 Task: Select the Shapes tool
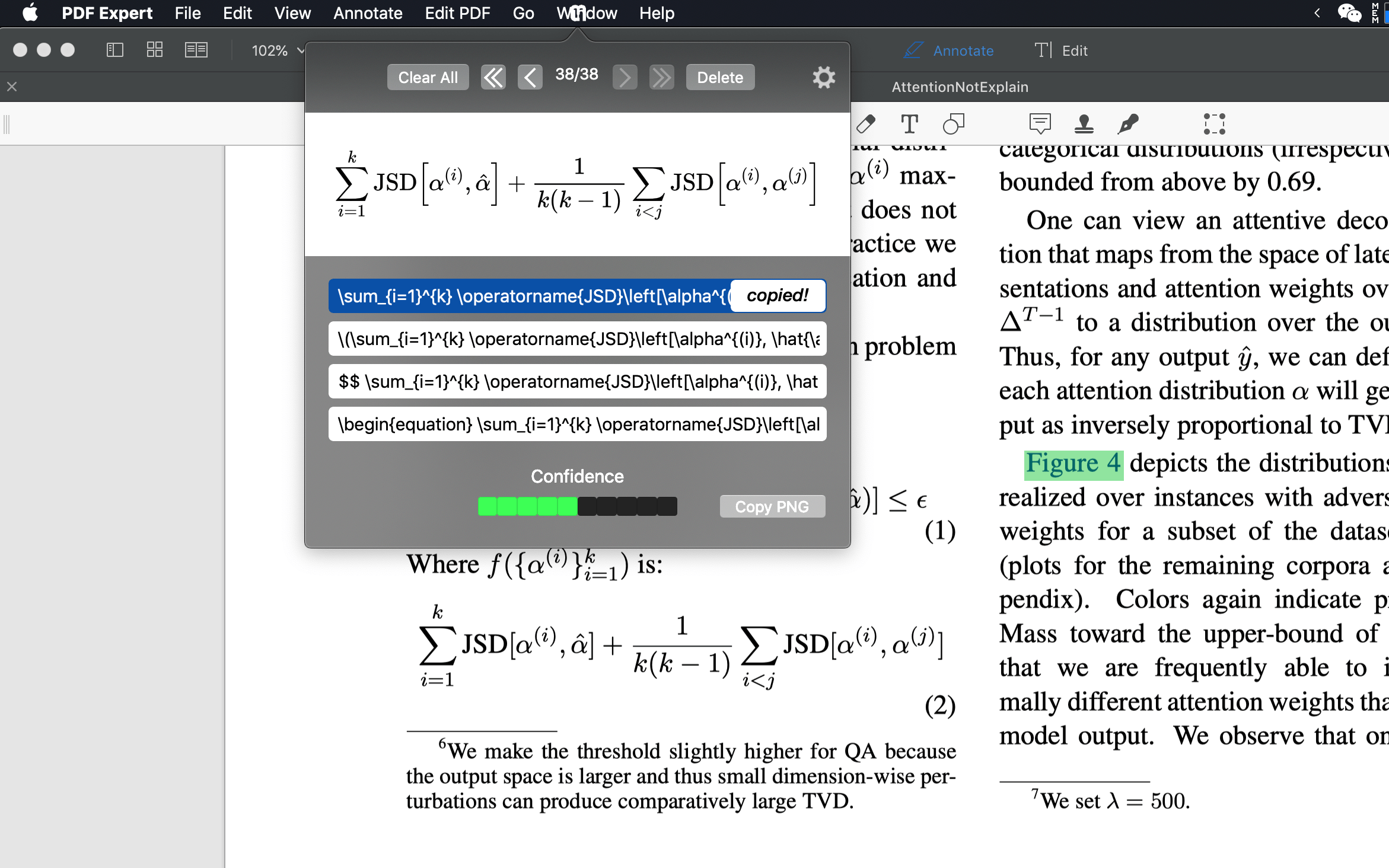(x=954, y=123)
